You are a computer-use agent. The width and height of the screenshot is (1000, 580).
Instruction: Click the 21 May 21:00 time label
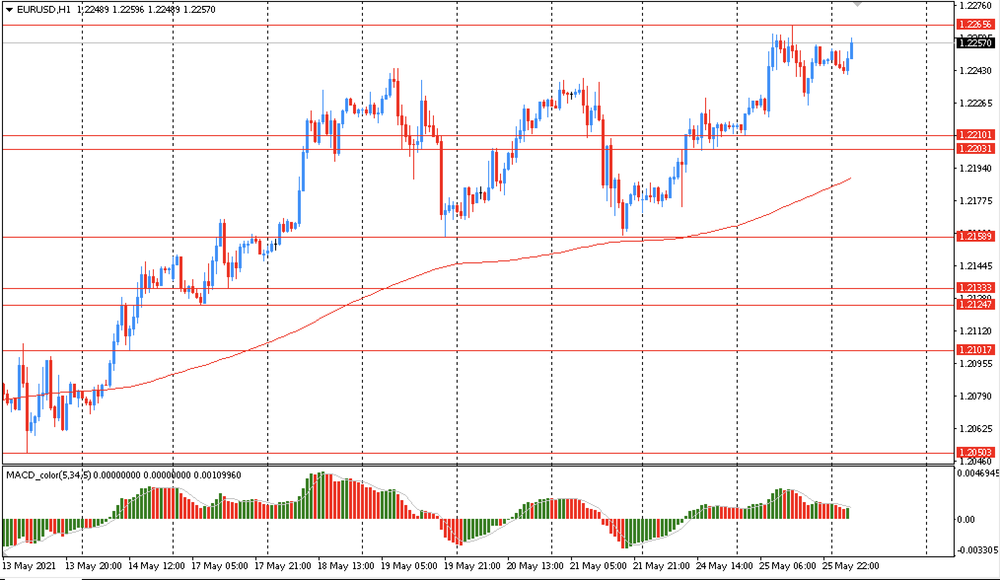point(661,566)
